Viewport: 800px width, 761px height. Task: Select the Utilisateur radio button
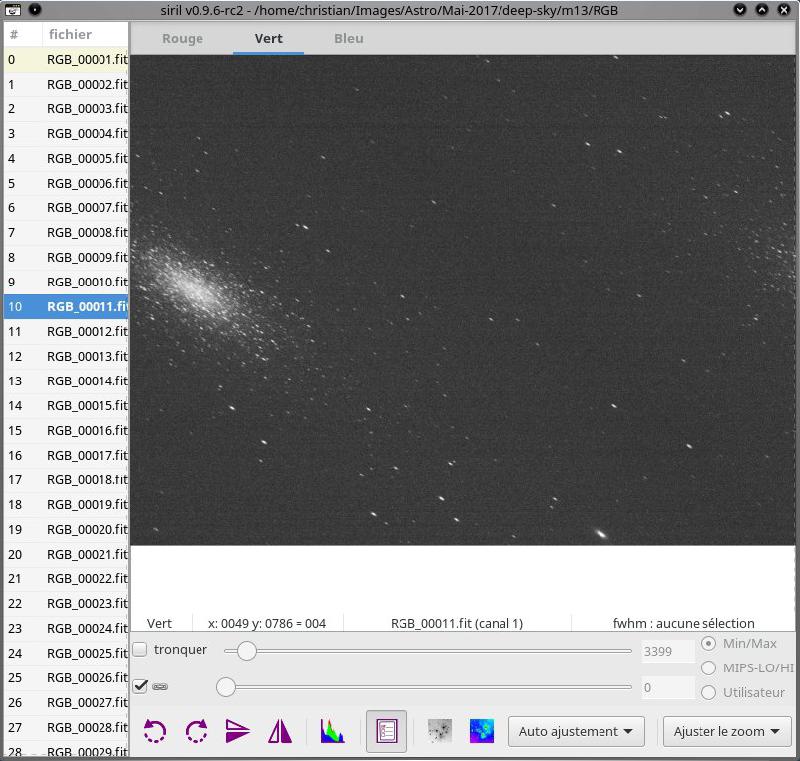[x=708, y=692]
